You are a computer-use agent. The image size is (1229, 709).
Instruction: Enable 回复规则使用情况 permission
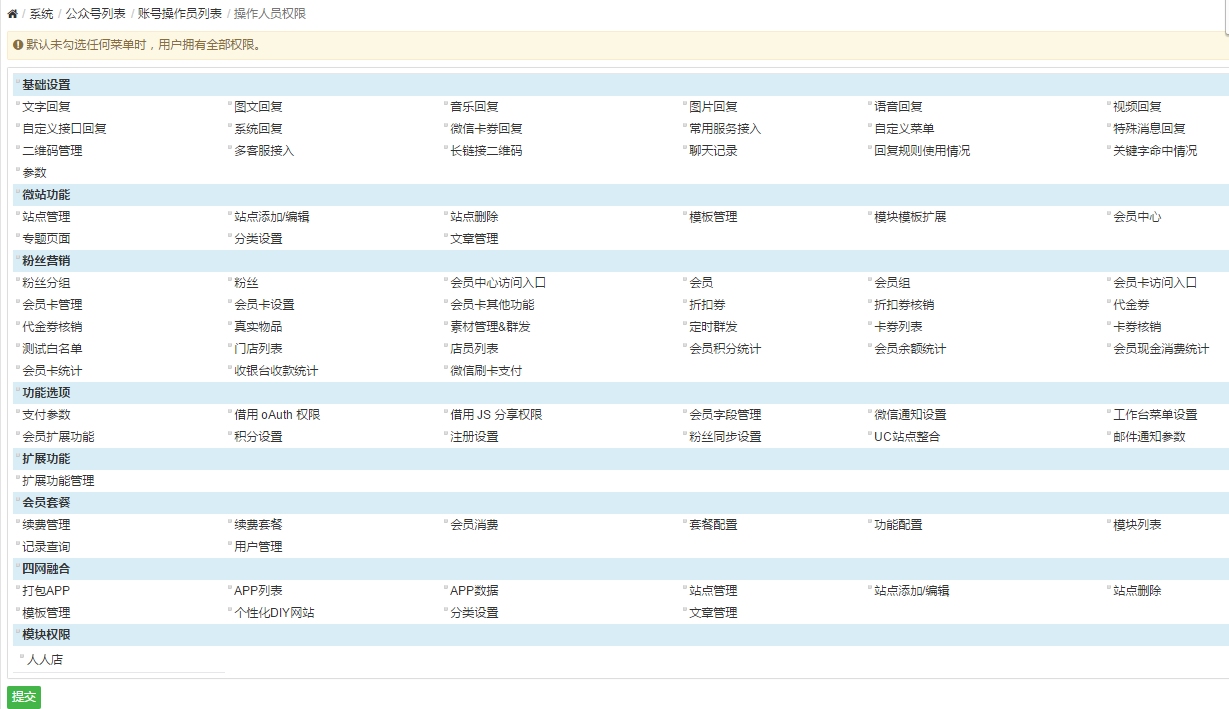[869, 148]
